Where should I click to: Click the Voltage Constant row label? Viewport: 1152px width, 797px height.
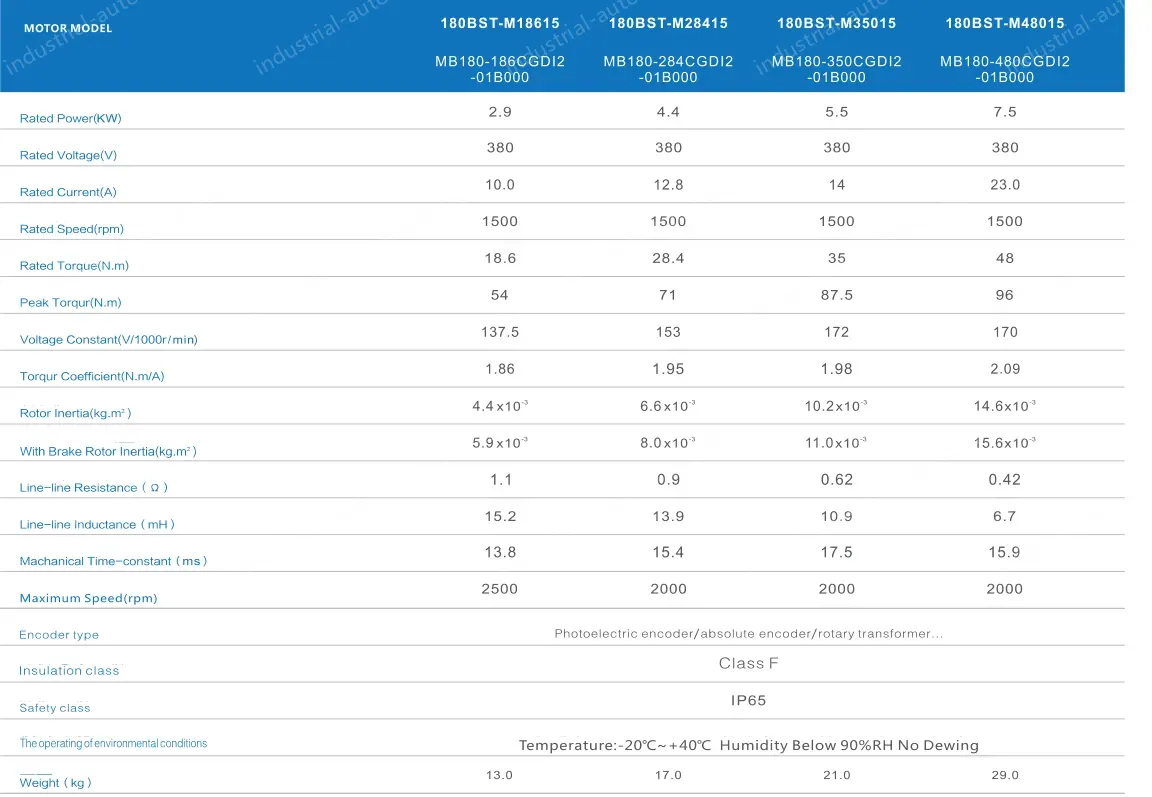pyautogui.click(x=108, y=340)
